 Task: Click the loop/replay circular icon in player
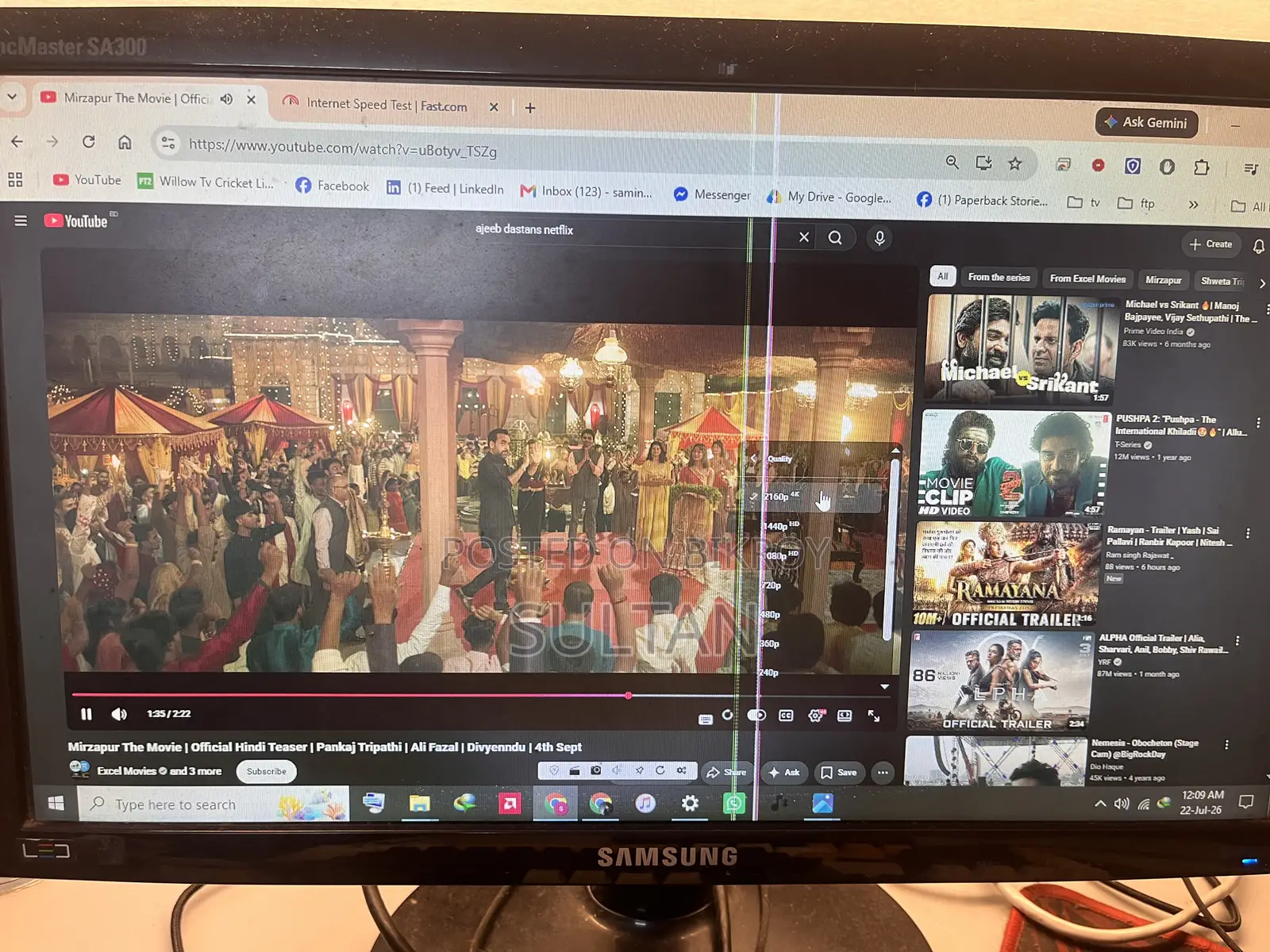[x=727, y=715]
